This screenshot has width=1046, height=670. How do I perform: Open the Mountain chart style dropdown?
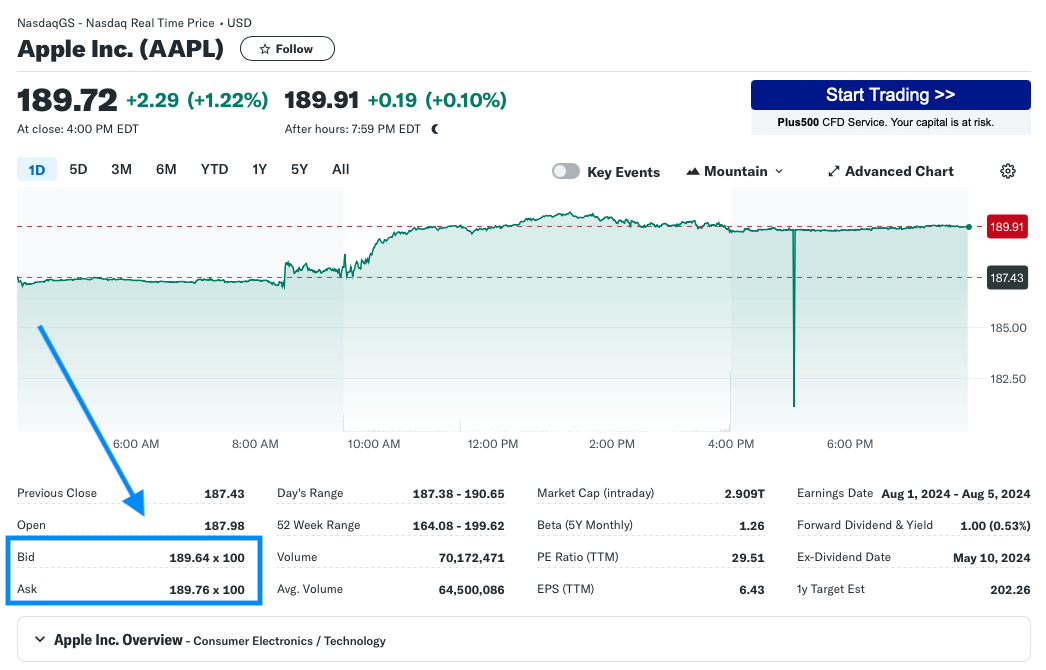(734, 172)
